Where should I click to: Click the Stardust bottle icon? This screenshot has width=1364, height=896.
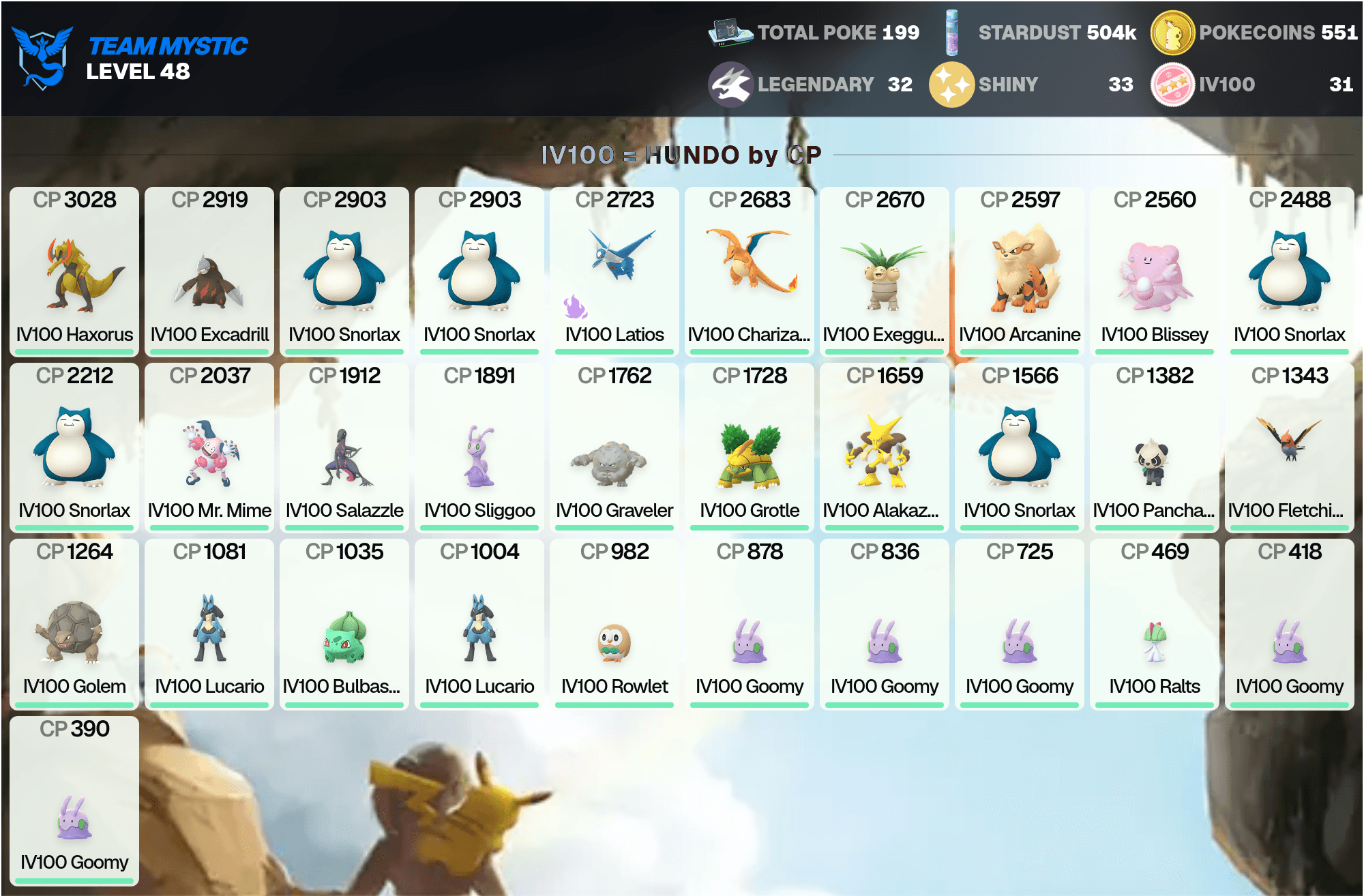pyautogui.click(x=952, y=32)
